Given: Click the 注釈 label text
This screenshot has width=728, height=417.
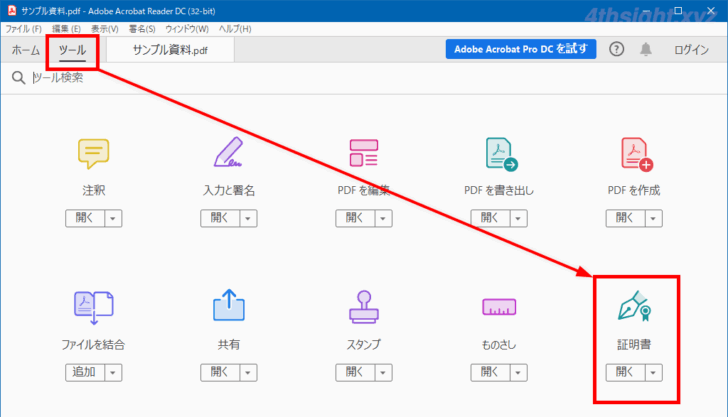Looking at the screenshot, I should [93, 190].
